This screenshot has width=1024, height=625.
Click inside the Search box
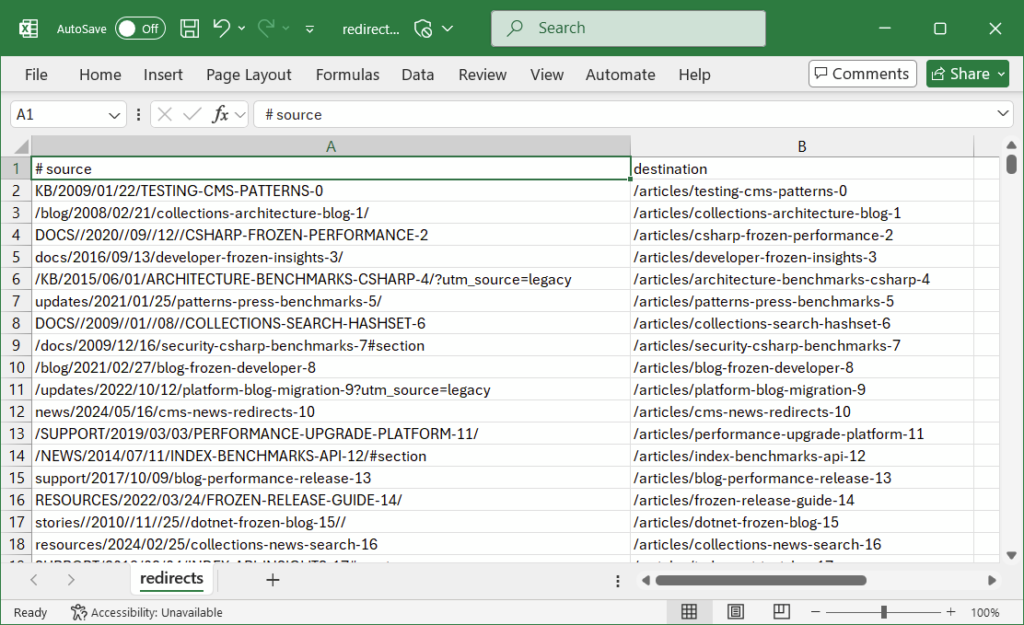pyautogui.click(x=627, y=28)
